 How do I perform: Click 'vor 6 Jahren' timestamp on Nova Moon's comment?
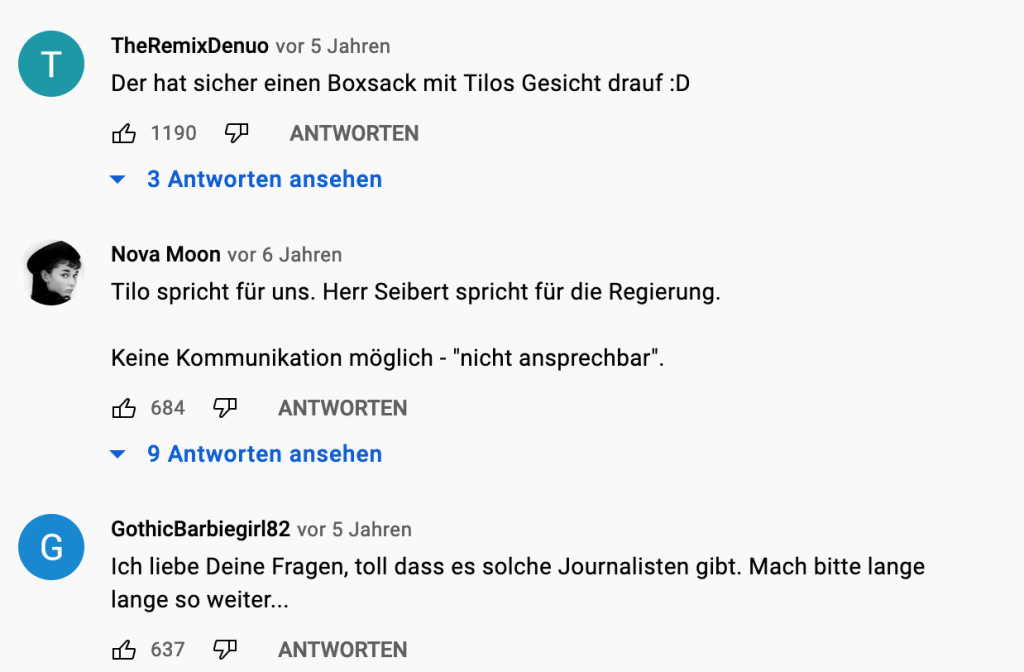pyautogui.click(x=285, y=255)
